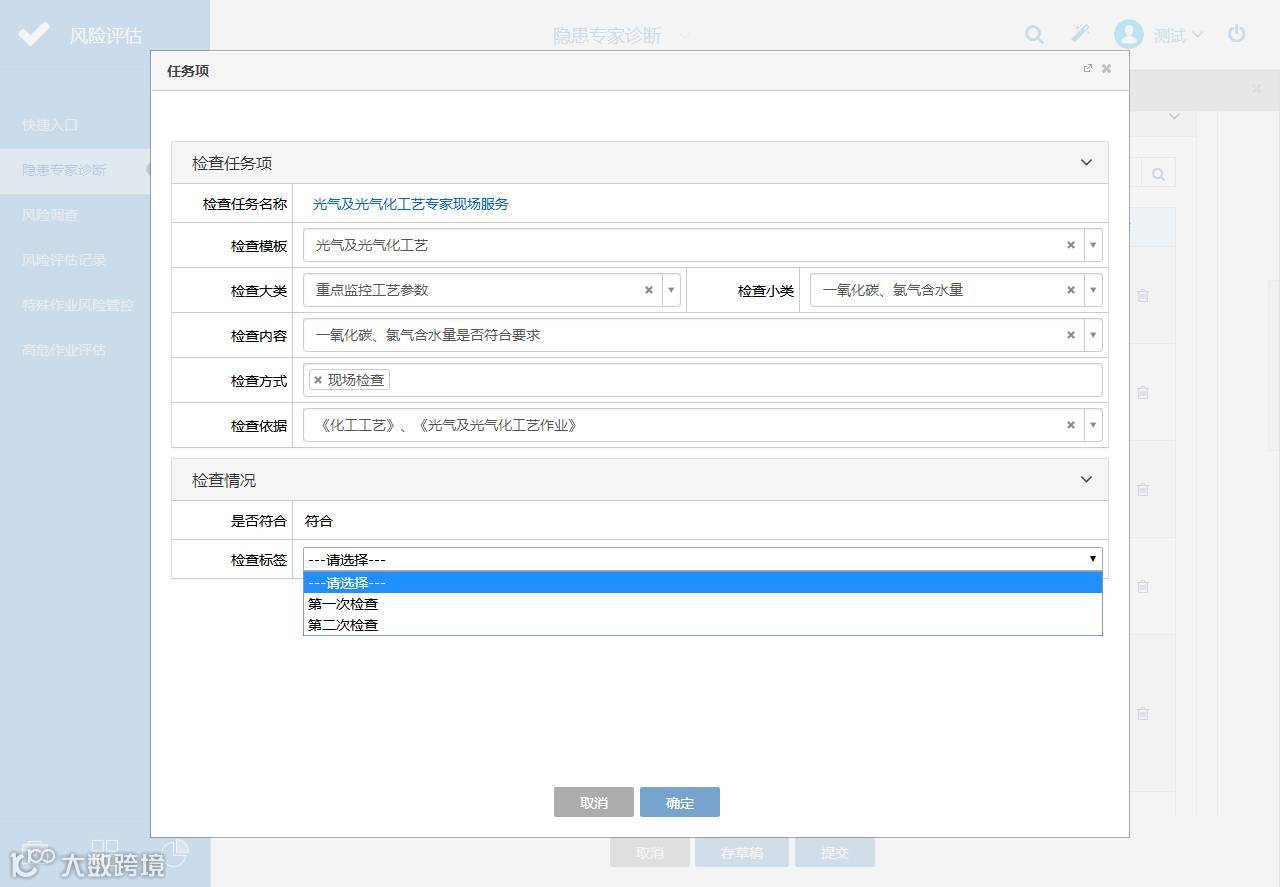The width and height of the screenshot is (1280, 887).
Task: Open 特殊作业风险管控 in the sidebar
Action: 78,305
